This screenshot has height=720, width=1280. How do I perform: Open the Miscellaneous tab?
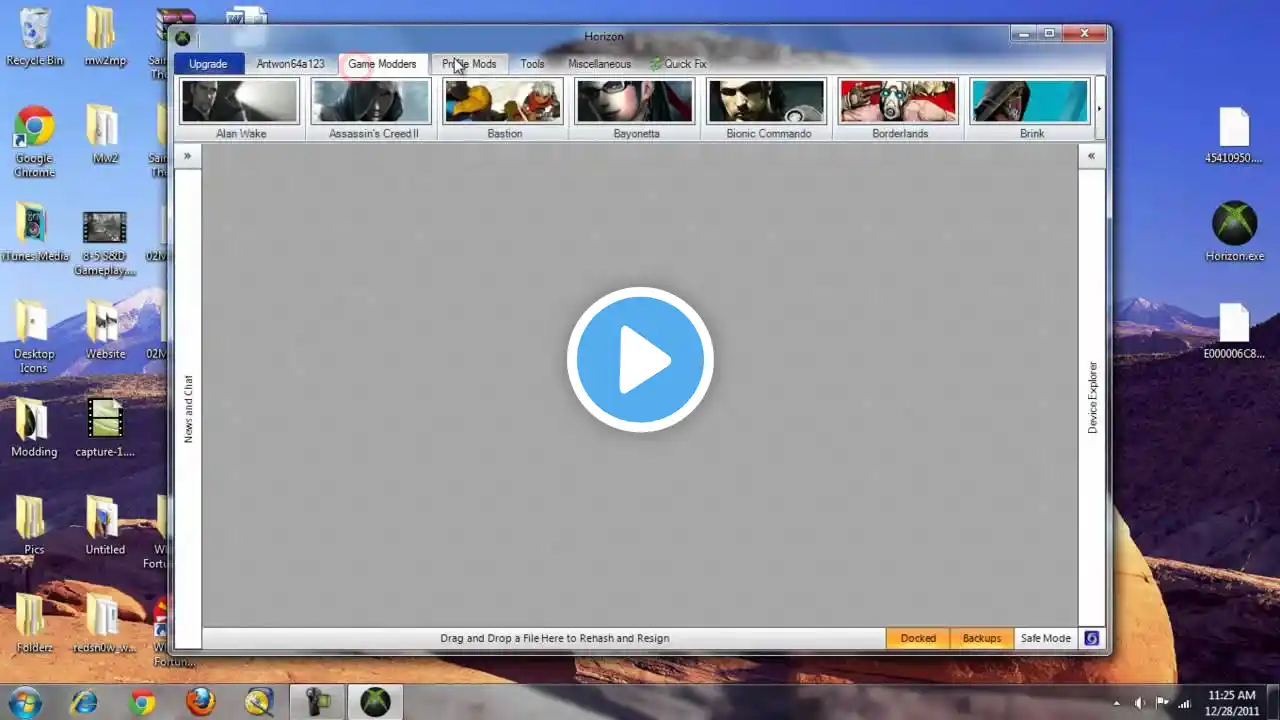tap(599, 64)
